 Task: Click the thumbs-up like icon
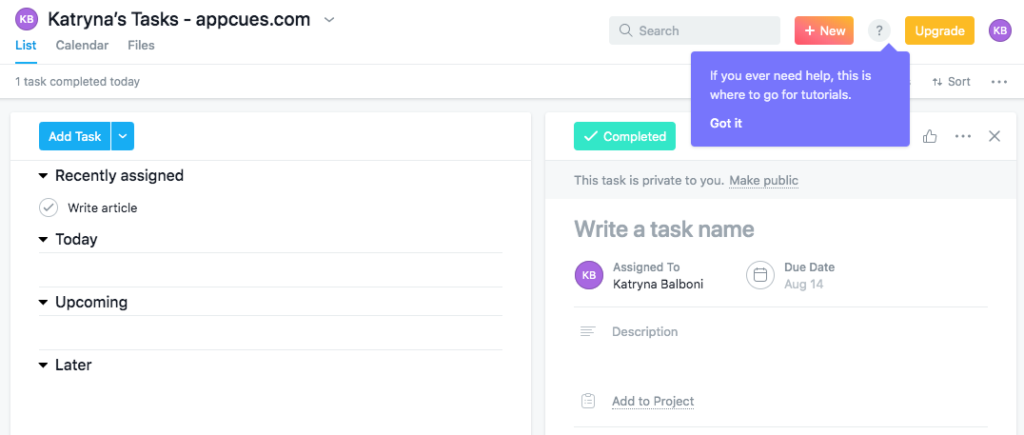tap(930, 136)
